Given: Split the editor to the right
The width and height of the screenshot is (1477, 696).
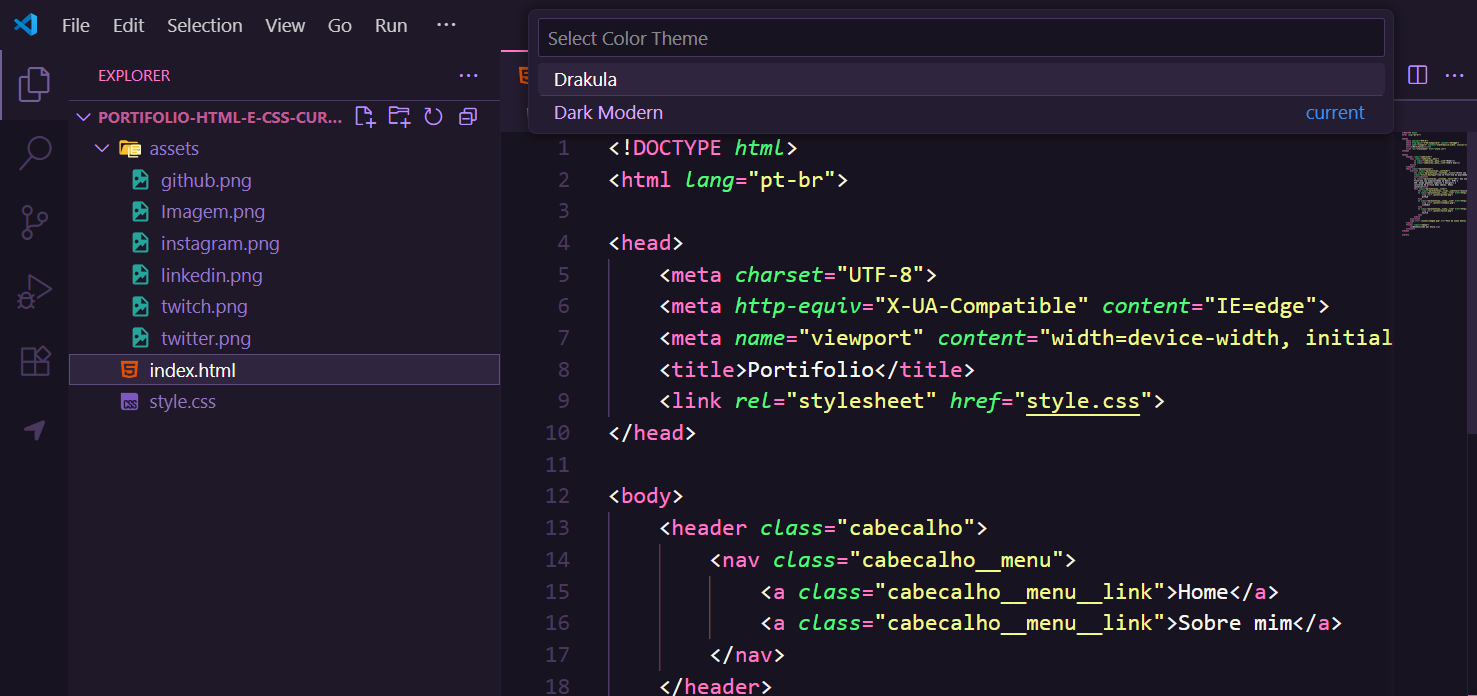Looking at the screenshot, I should (1417, 75).
